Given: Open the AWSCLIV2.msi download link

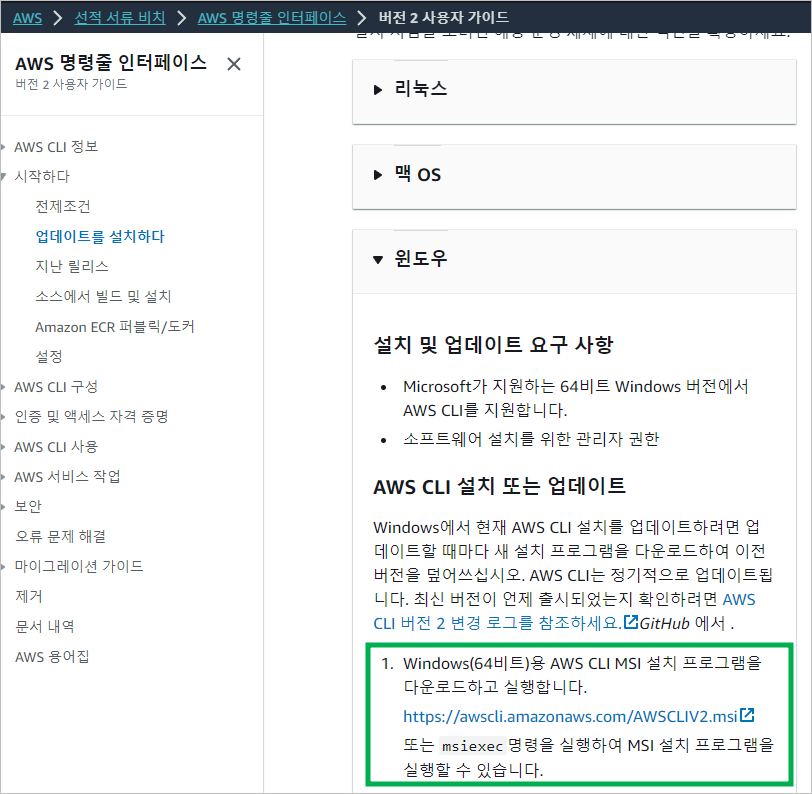Looking at the screenshot, I should coord(570,717).
